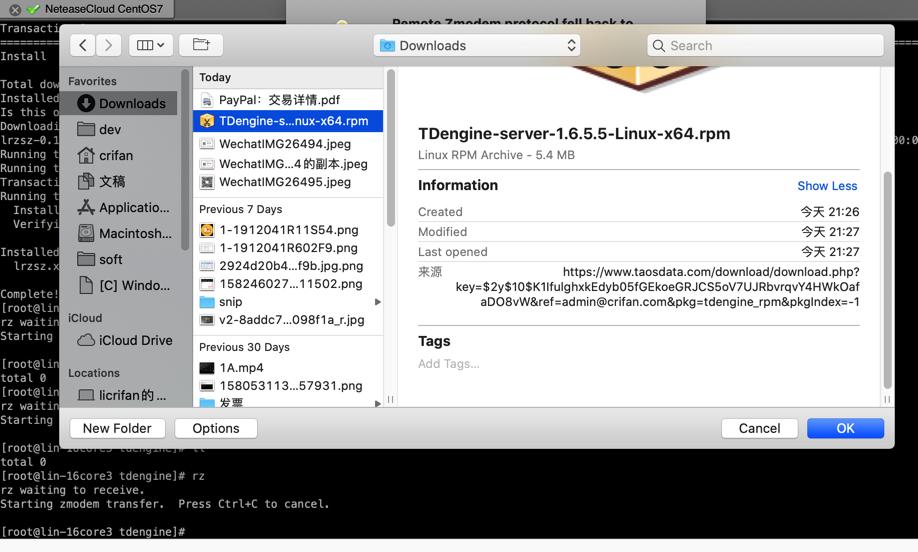918x552 pixels.
Task: Click Options button
Action: (215, 428)
